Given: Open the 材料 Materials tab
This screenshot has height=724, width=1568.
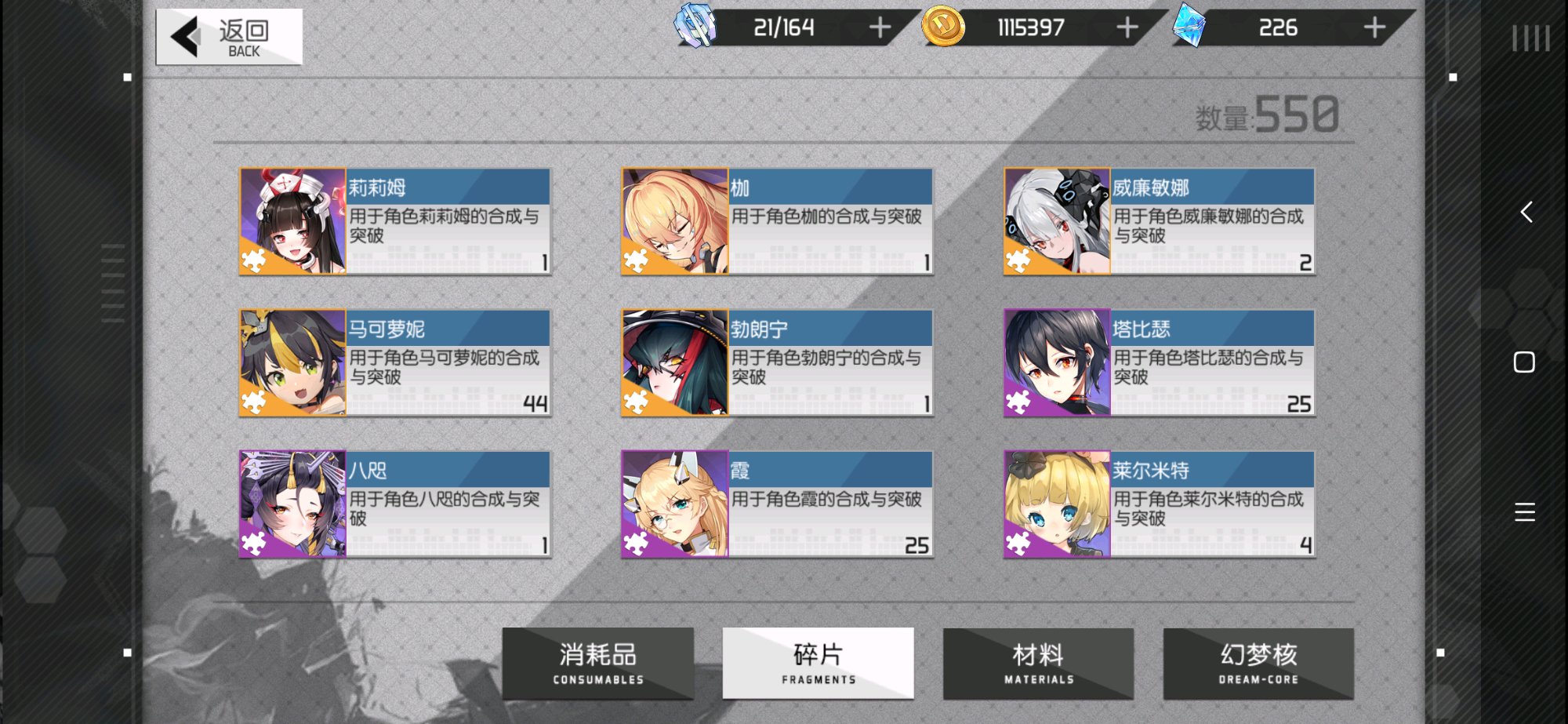Looking at the screenshot, I should [1039, 663].
